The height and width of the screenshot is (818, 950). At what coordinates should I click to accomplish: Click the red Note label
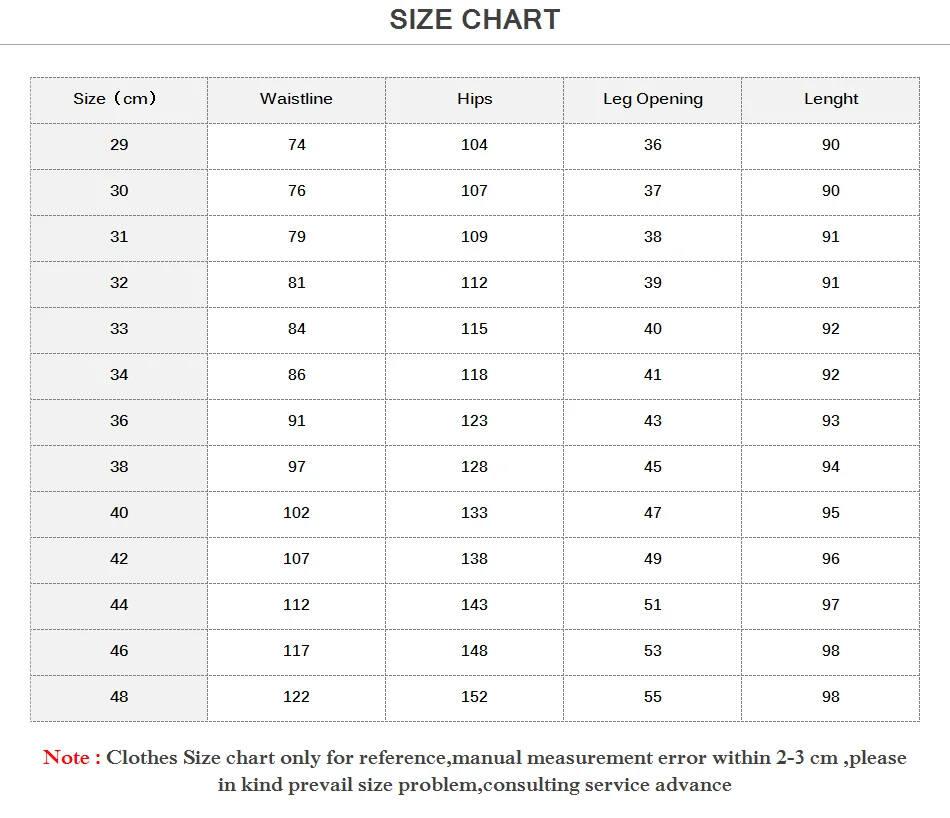click(x=71, y=757)
